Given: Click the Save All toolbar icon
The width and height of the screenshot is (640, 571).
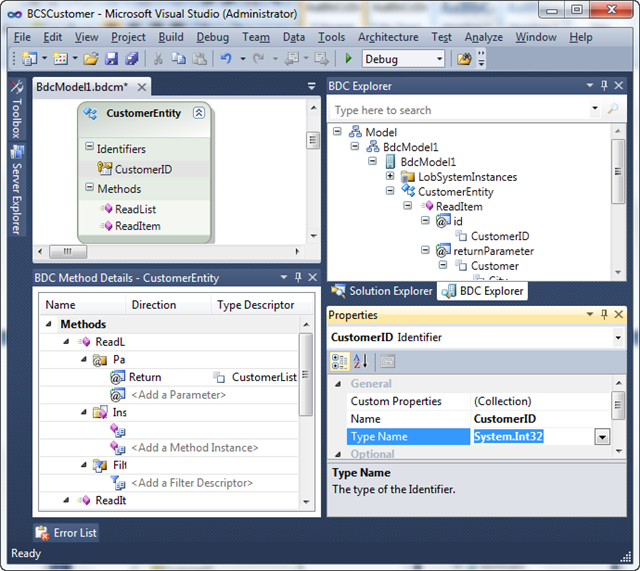Looking at the screenshot, I should (131, 59).
